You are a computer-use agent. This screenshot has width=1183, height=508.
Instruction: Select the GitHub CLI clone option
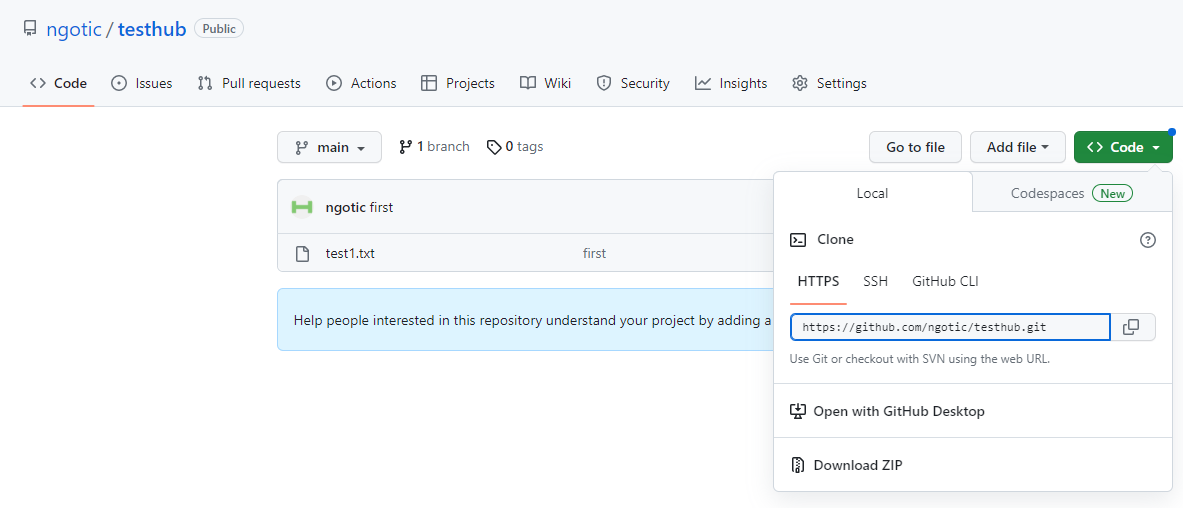[945, 282]
